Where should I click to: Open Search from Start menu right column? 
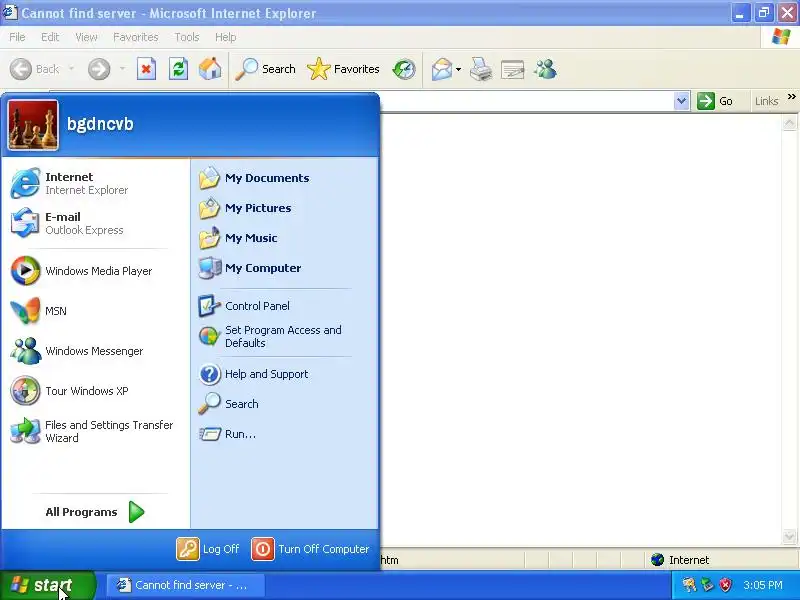[x=285, y=404]
